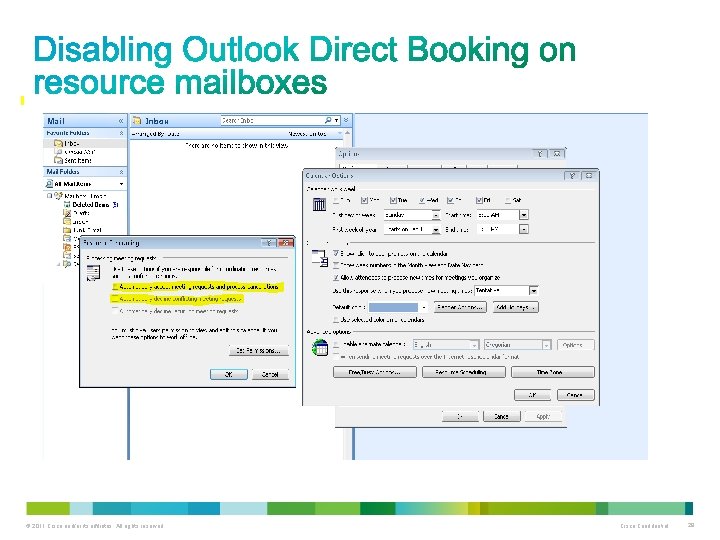Collapse the Favorite Folders section
This screenshot has height=540, width=720.
click(x=121, y=133)
